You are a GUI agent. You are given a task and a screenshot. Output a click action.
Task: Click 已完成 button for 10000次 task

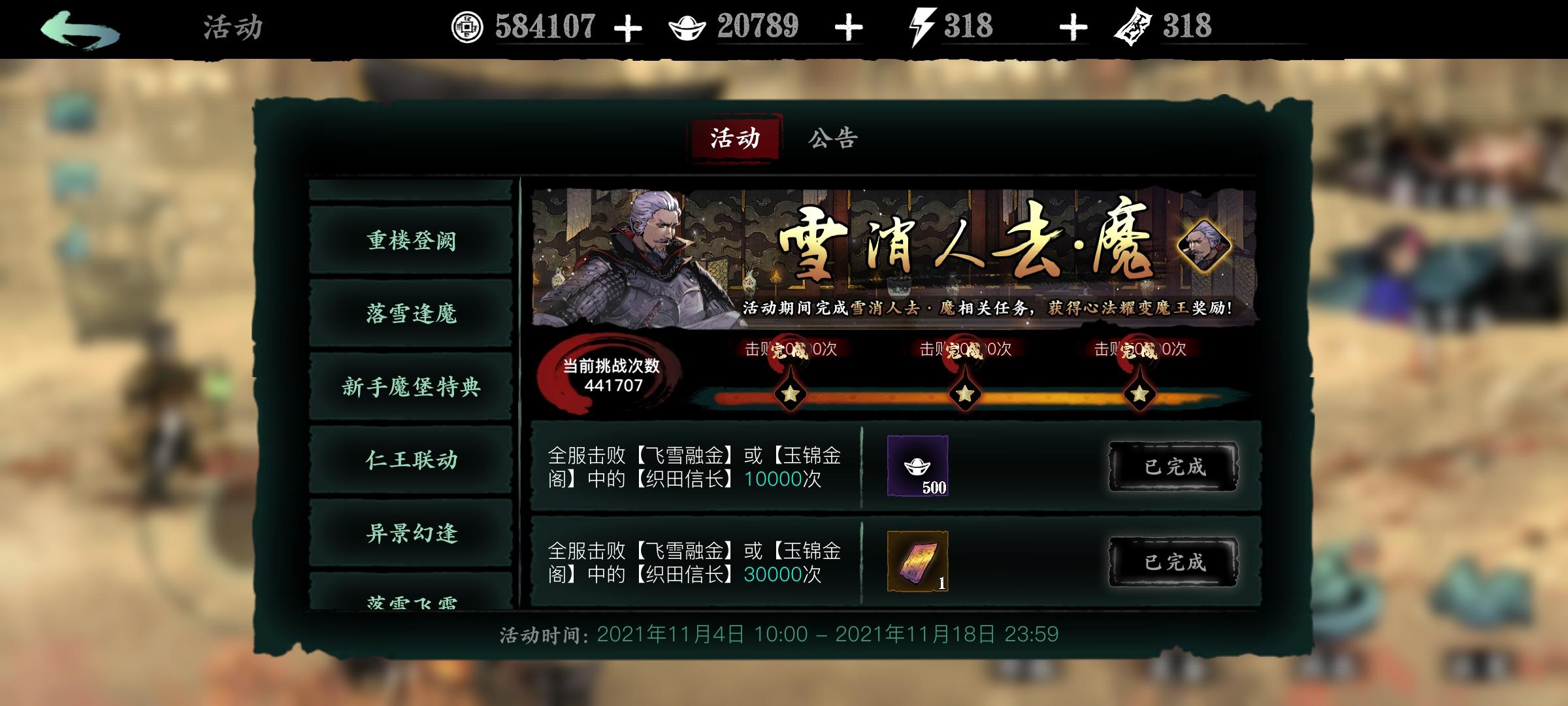[x=1173, y=467]
